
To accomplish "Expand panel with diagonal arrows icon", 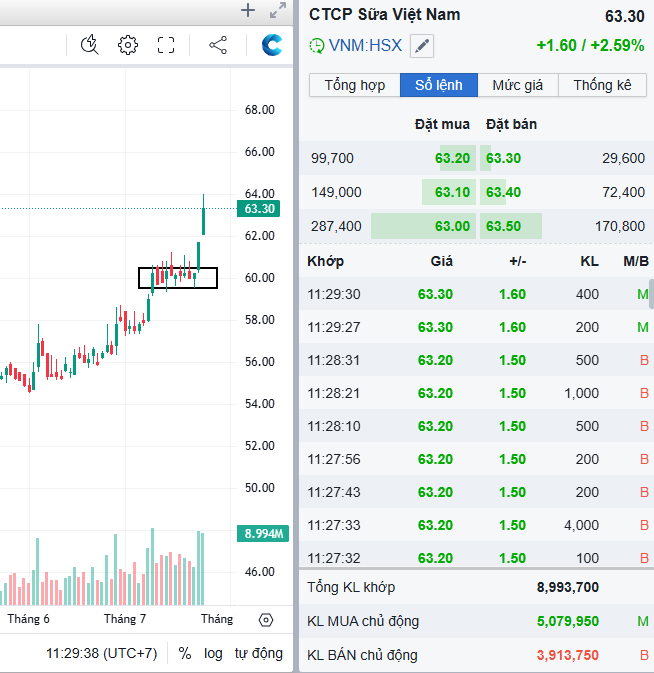I will pyautogui.click(x=278, y=11).
